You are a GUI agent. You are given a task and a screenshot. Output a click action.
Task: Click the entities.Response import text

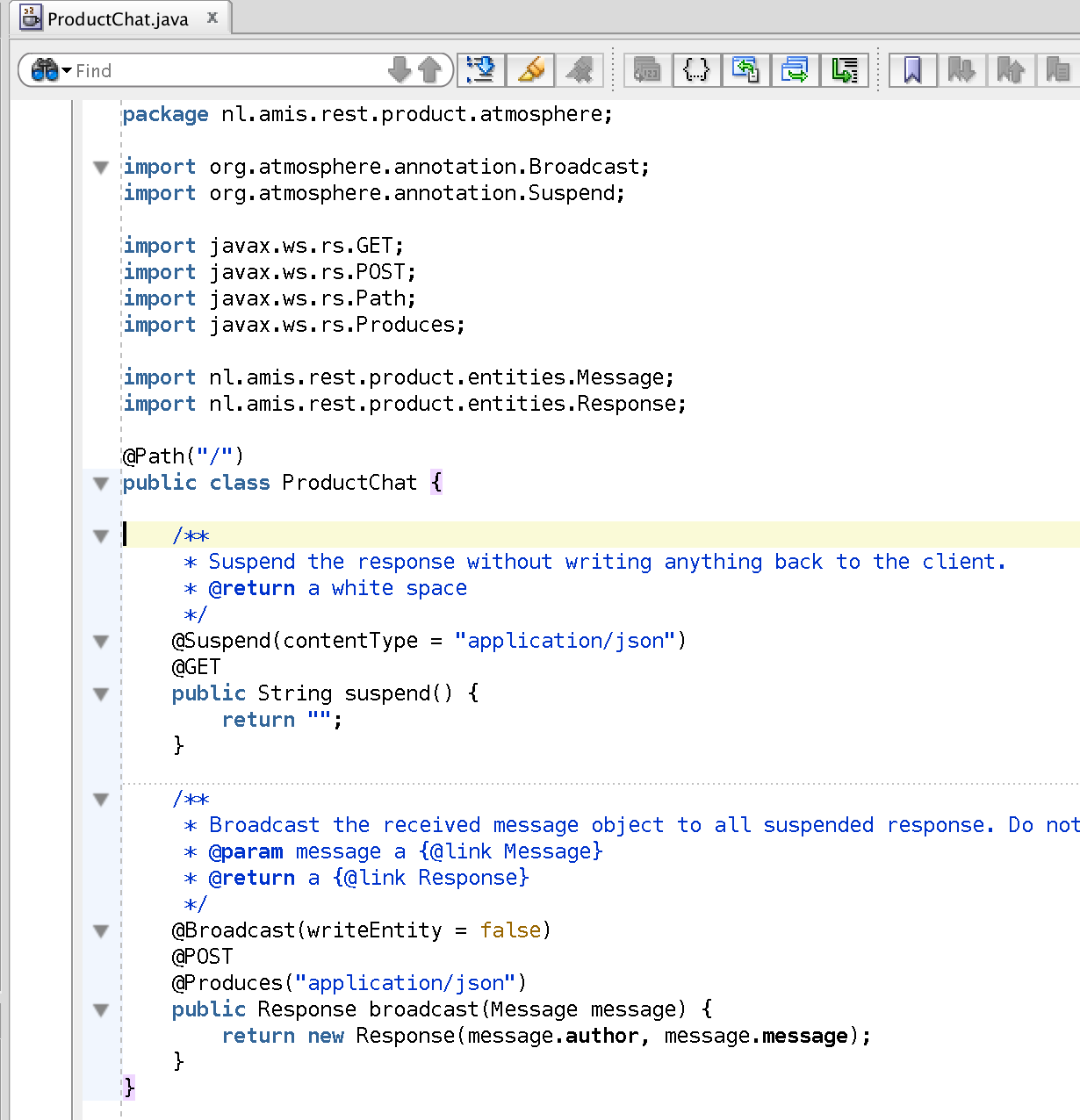click(448, 404)
